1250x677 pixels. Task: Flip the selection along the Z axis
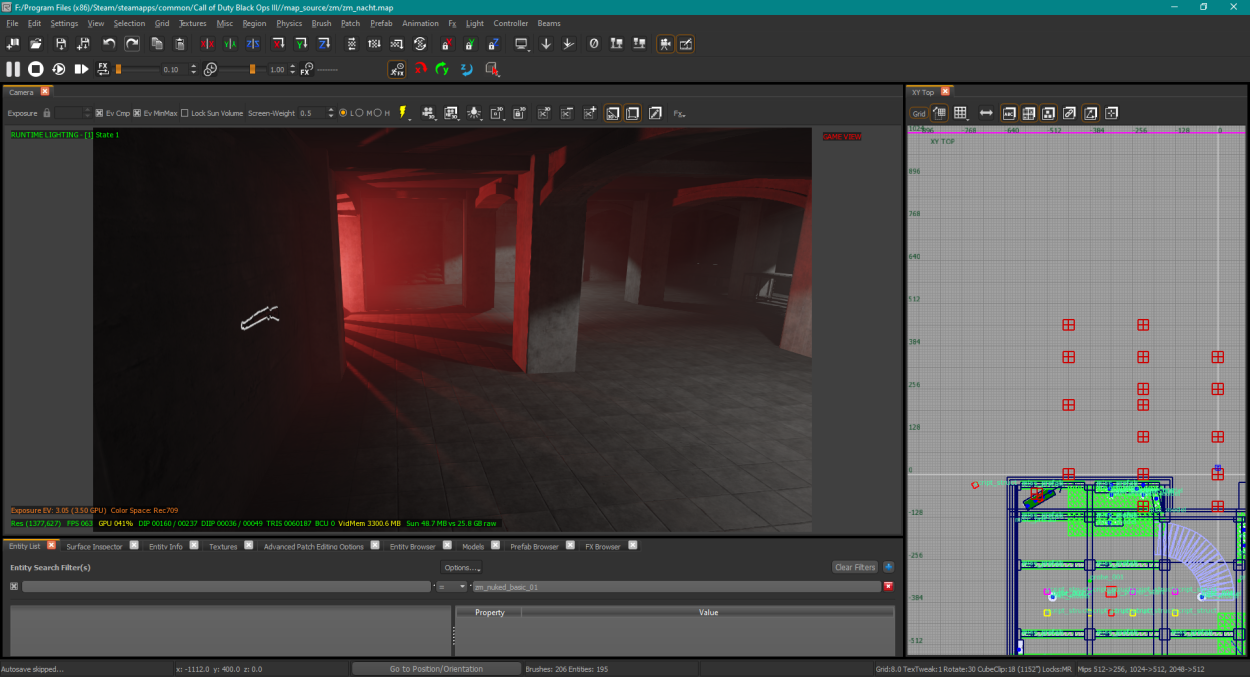pyautogui.click(x=253, y=44)
